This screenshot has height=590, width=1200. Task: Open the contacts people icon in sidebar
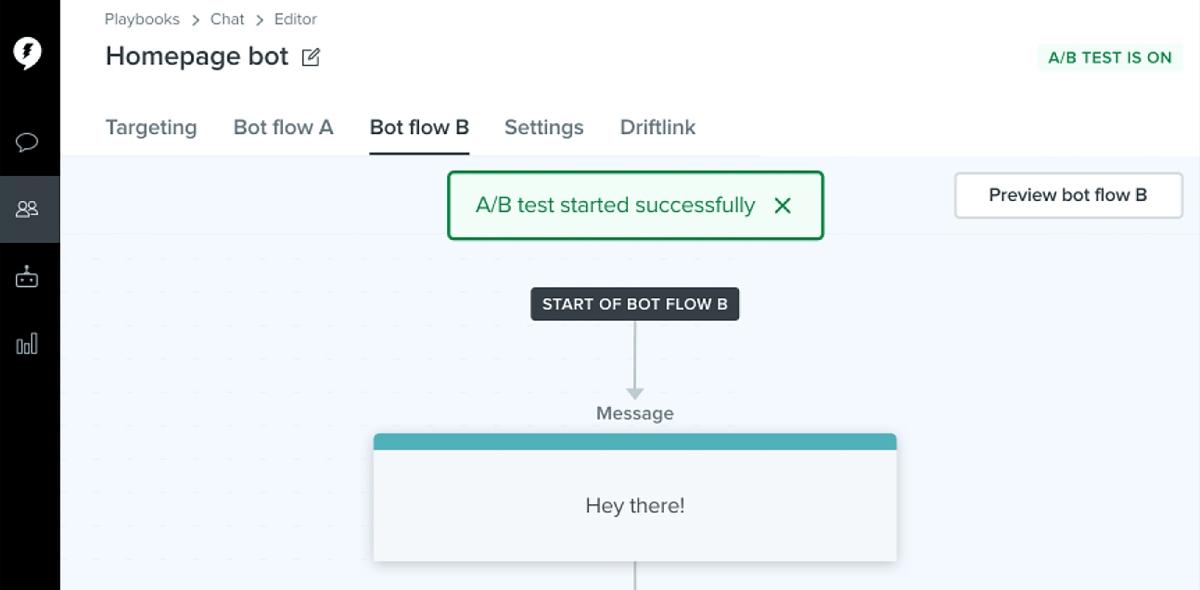pos(28,209)
